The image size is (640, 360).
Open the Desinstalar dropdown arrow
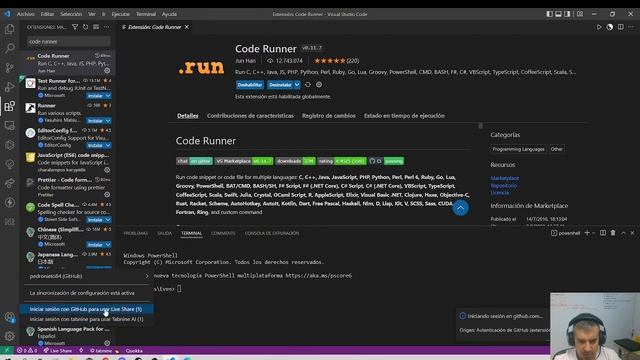click(297, 84)
